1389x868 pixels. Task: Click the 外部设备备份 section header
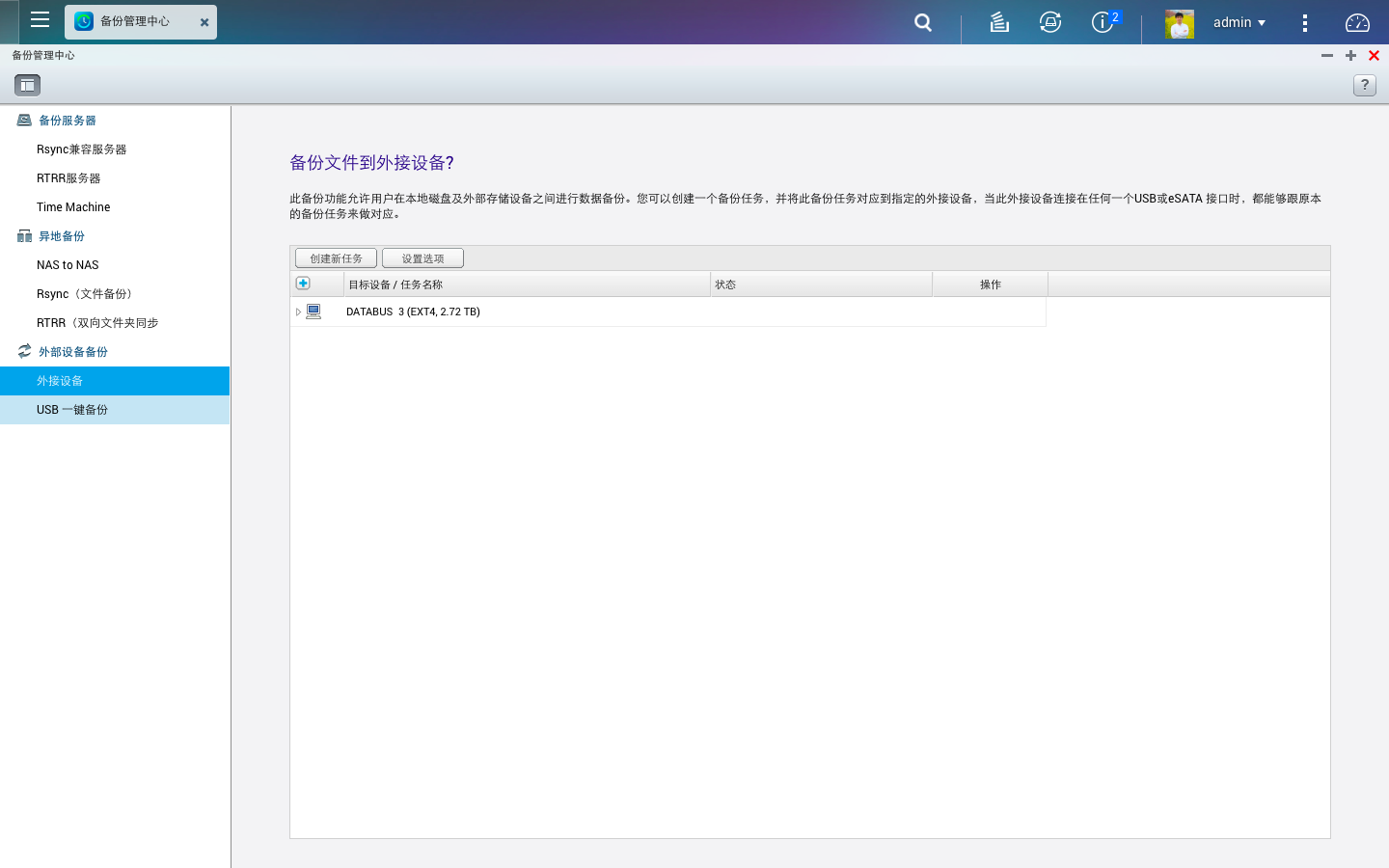coord(73,352)
